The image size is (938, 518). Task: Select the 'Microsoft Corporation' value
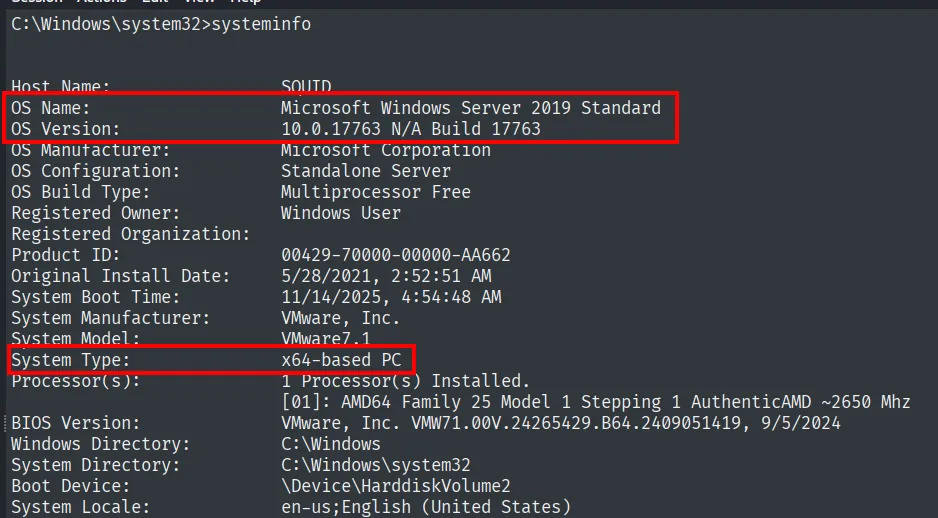386,150
